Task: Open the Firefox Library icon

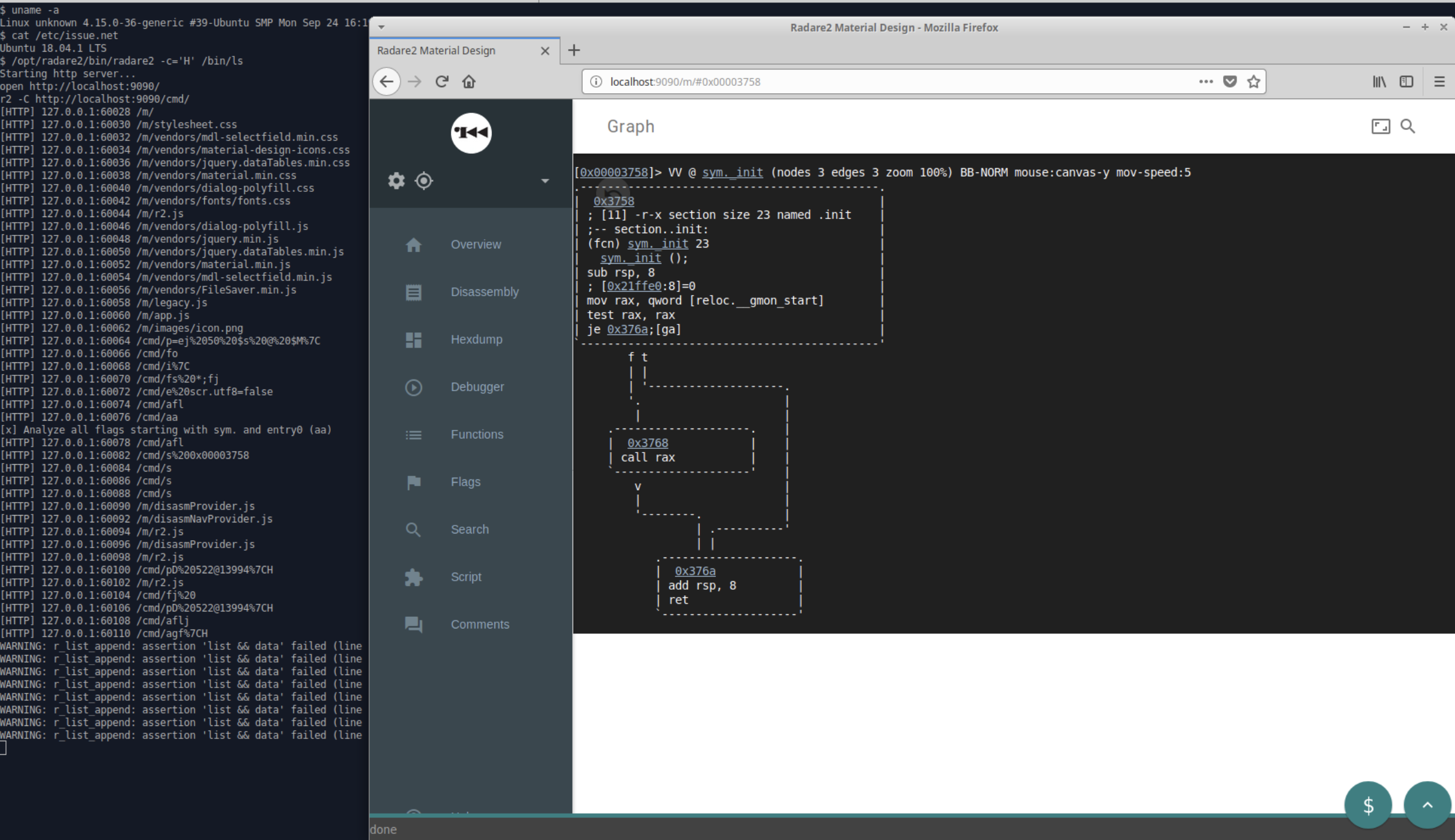Action: tap(1380, 82)
